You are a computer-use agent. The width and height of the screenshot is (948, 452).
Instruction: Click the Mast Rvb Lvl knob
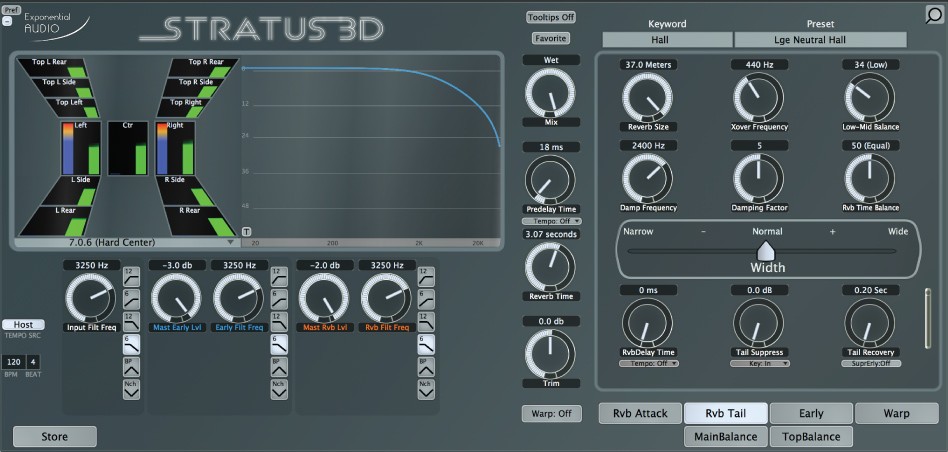point(323,298)
